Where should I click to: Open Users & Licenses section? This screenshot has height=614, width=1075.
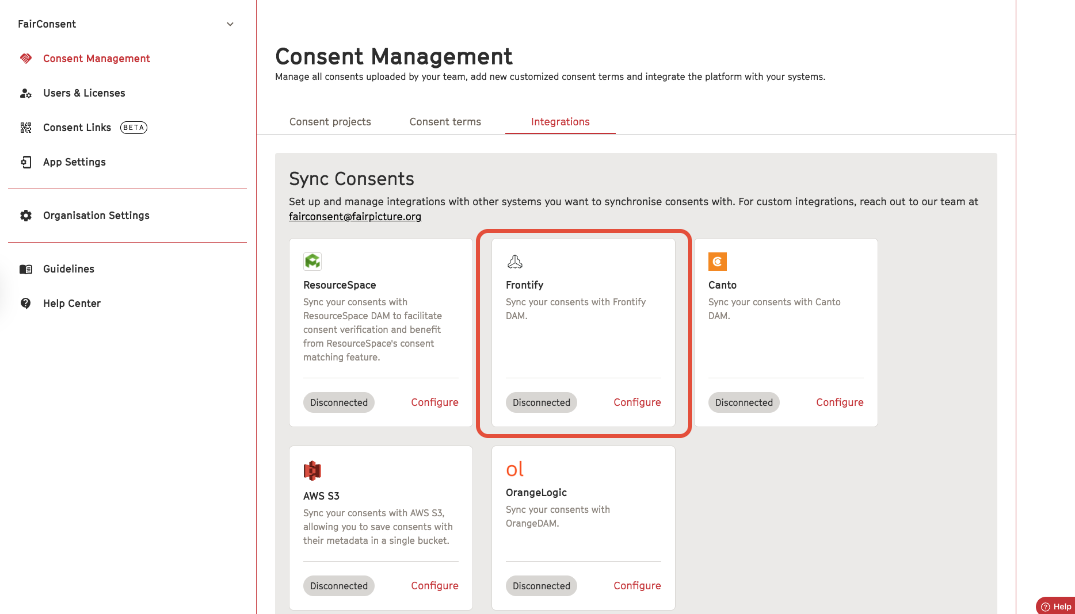pyautogui.click(x=84, y=93)
